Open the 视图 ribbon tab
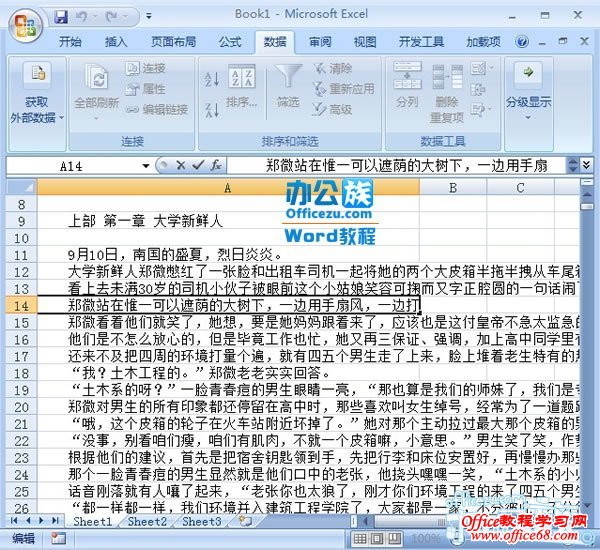 365,41
